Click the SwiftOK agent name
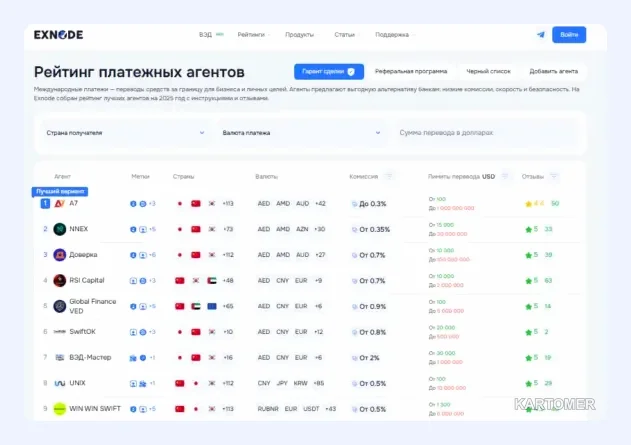The image size is (631, 445). point(82,332)
